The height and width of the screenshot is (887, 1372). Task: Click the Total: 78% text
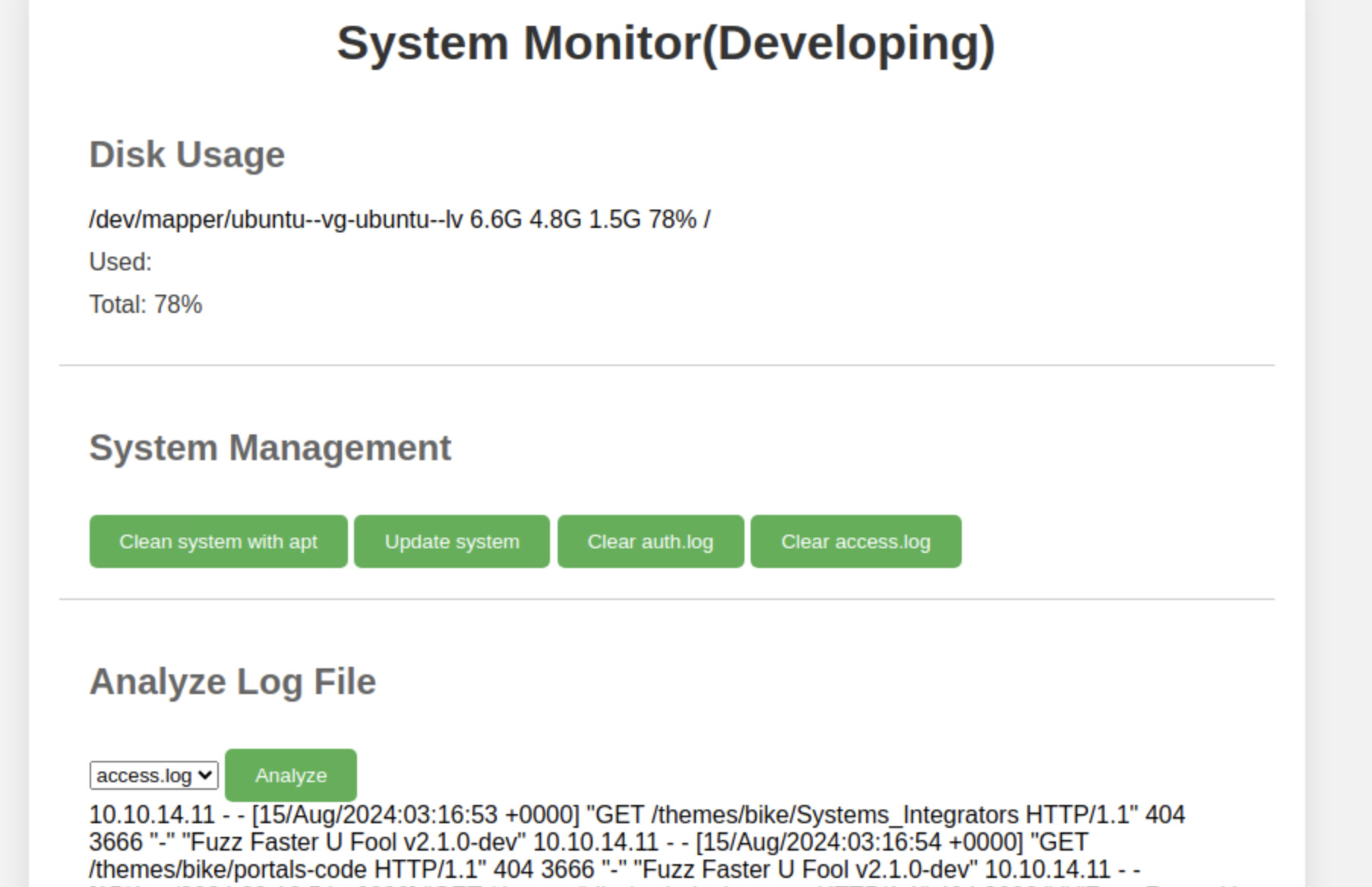[146, 305]
